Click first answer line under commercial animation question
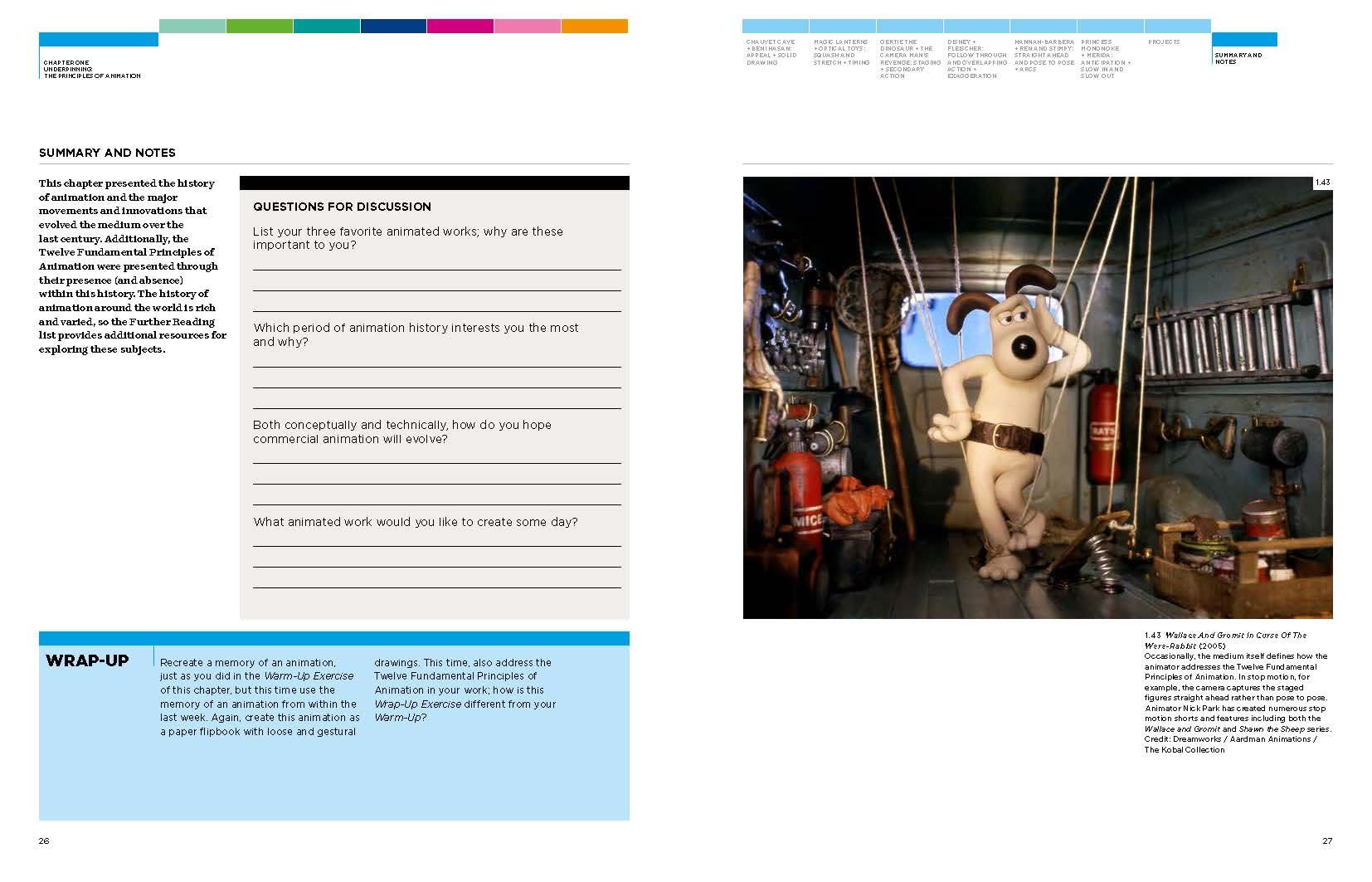This screenshot has height=882, width=1372. coord(437,463)
